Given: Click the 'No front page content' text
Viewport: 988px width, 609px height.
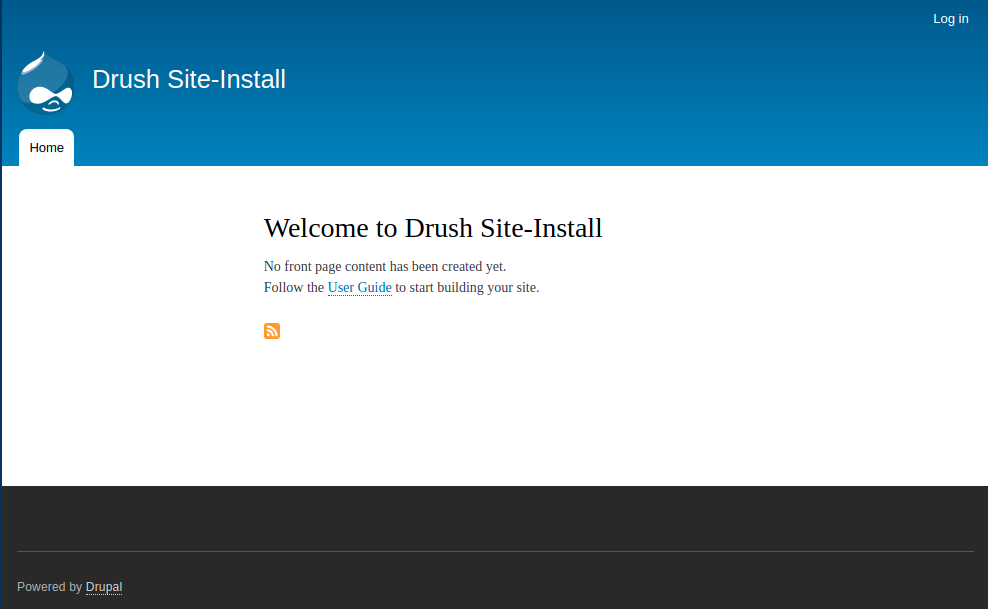Looking at the screenshot, I should (385, 266).
